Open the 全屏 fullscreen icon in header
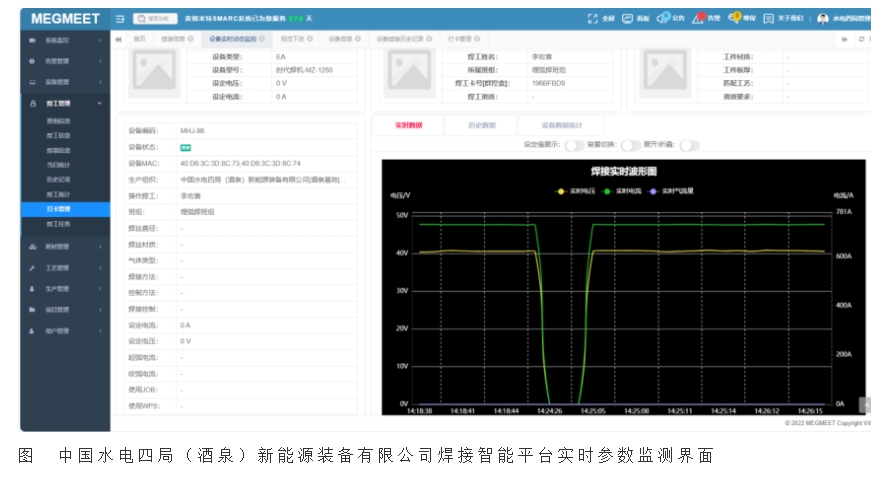The width and height of the screenshot is (888, 478). 594,18
